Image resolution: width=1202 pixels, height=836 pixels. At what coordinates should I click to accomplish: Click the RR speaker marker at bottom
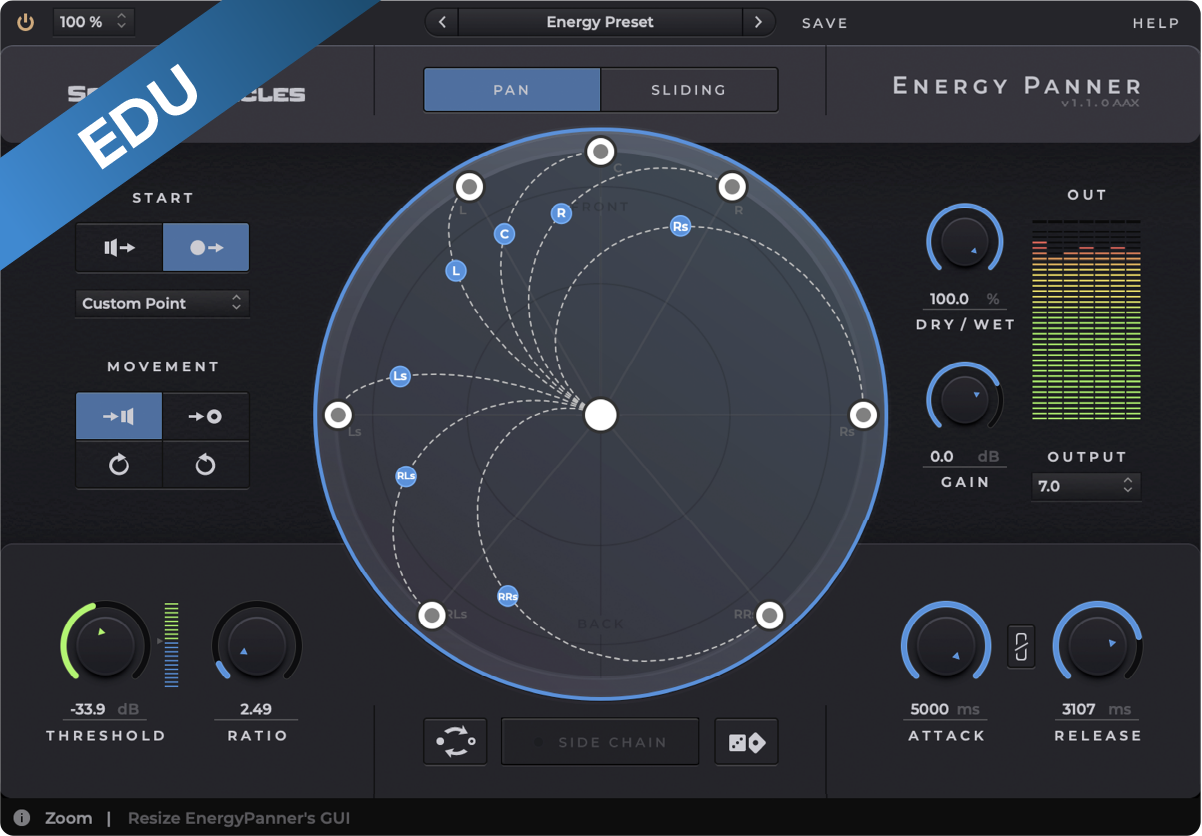pyautogui.click(x=769, y=614)
